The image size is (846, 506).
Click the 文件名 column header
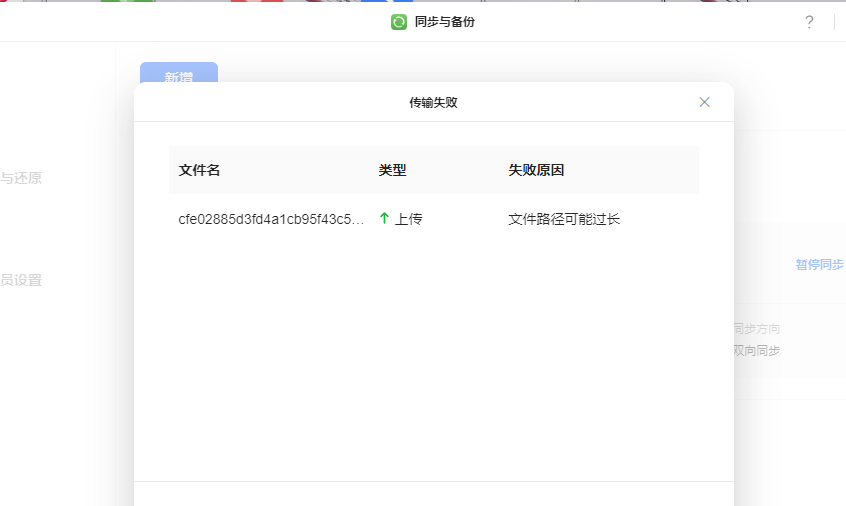(199, 170)
